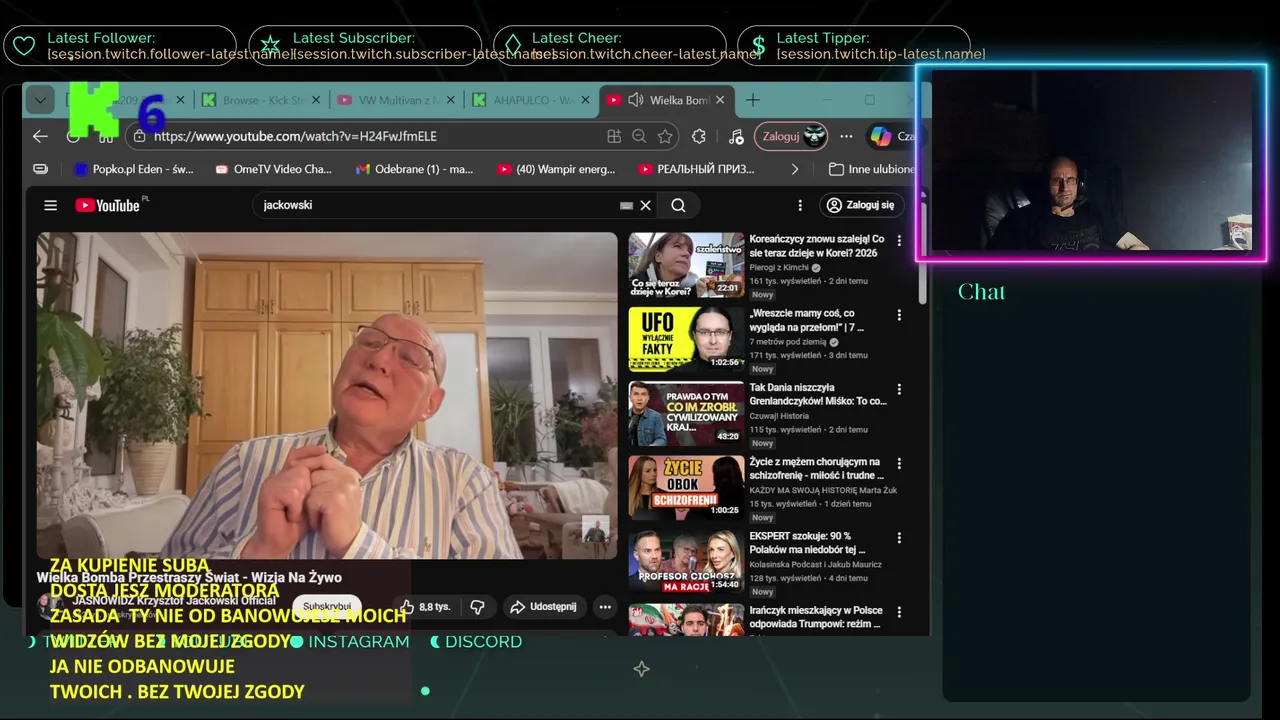Dislike the video with thumbs-down

(477, 606)
